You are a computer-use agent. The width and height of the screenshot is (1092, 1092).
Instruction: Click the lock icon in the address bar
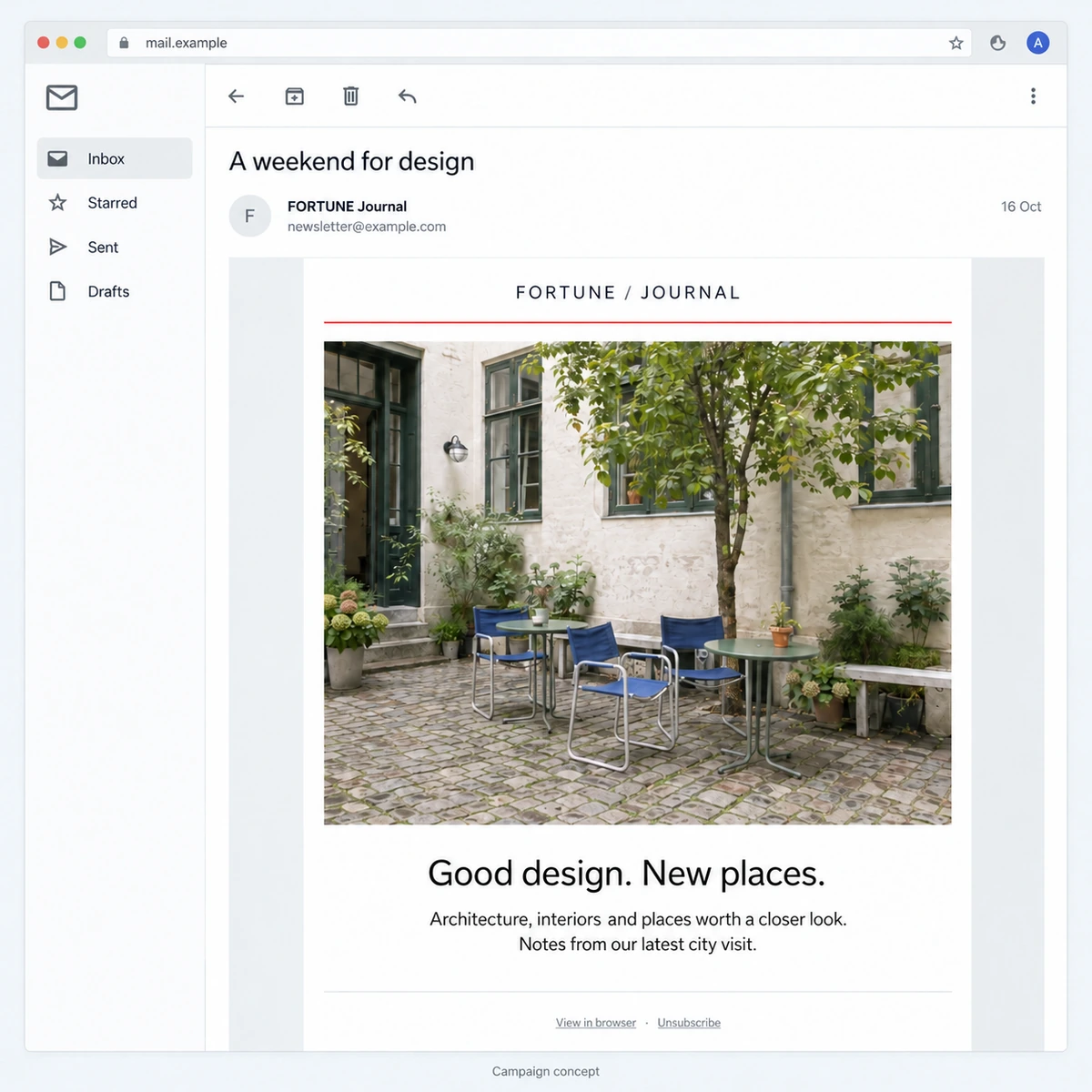[x=125, y=43]
